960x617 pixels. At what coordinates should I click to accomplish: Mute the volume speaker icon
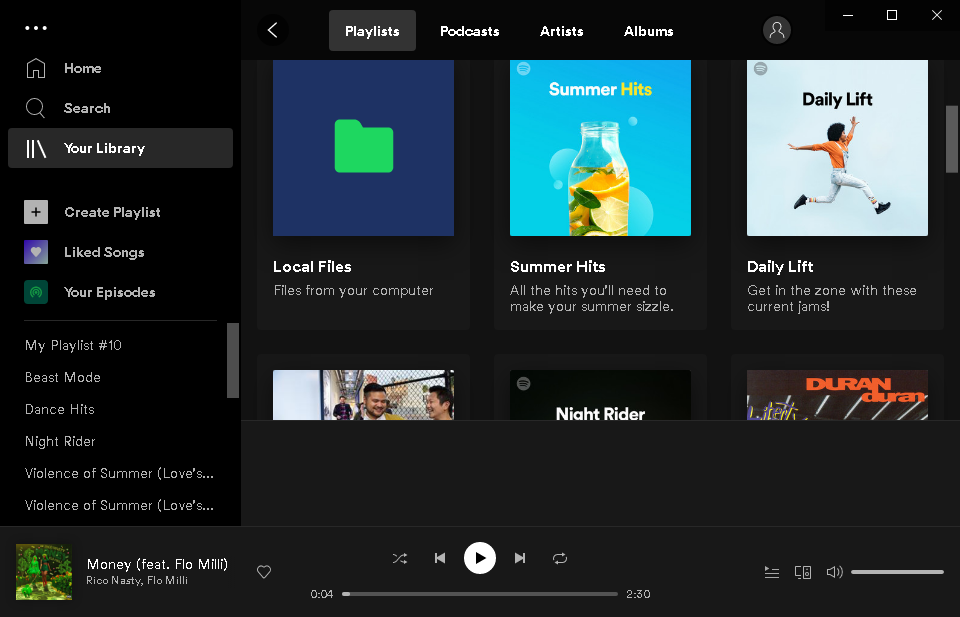(x=834, y=572)
